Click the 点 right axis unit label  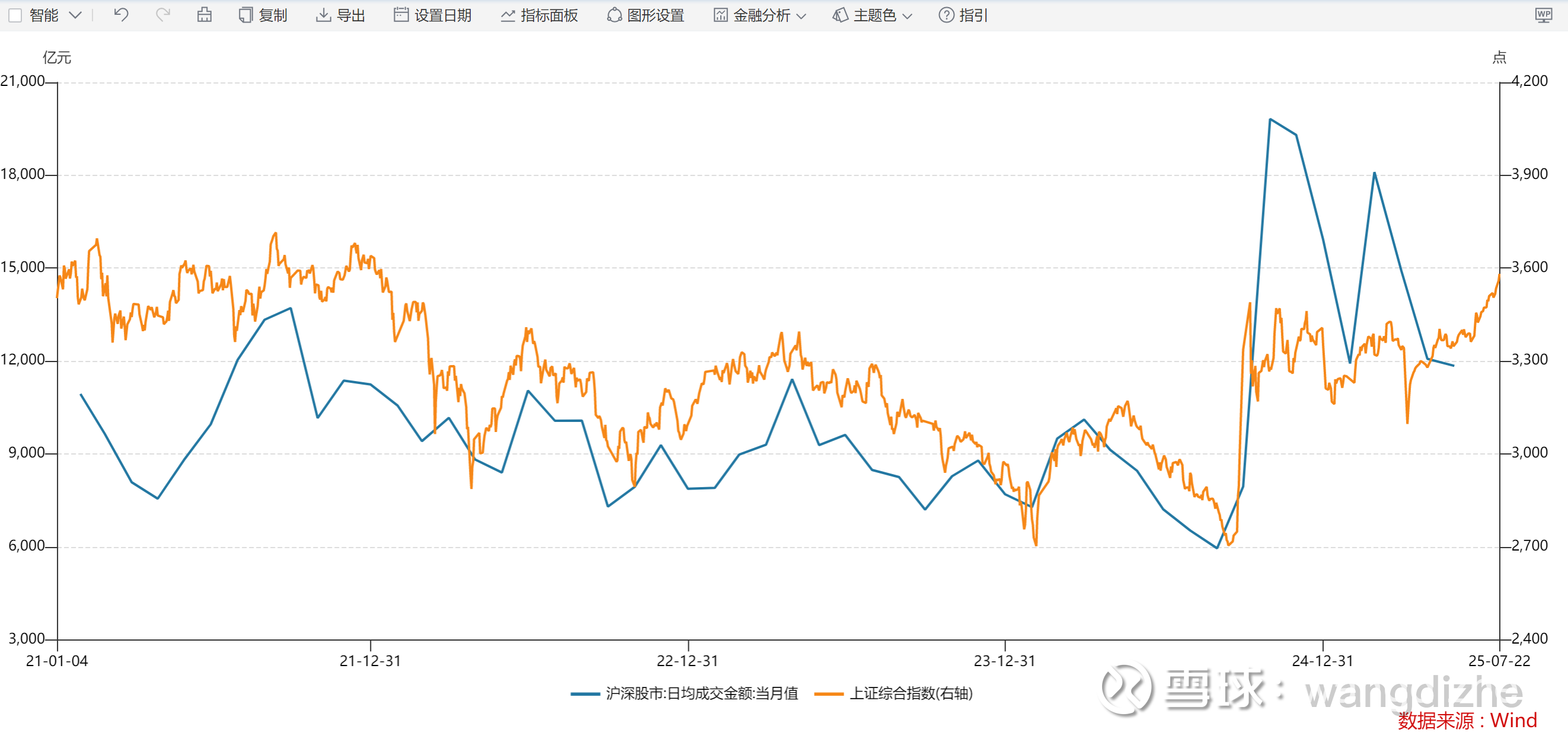[x=1499, y=58]
